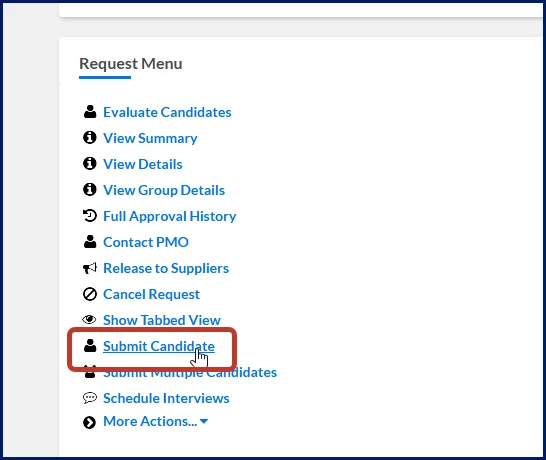Open the Full Approval History link

(170, 216)
